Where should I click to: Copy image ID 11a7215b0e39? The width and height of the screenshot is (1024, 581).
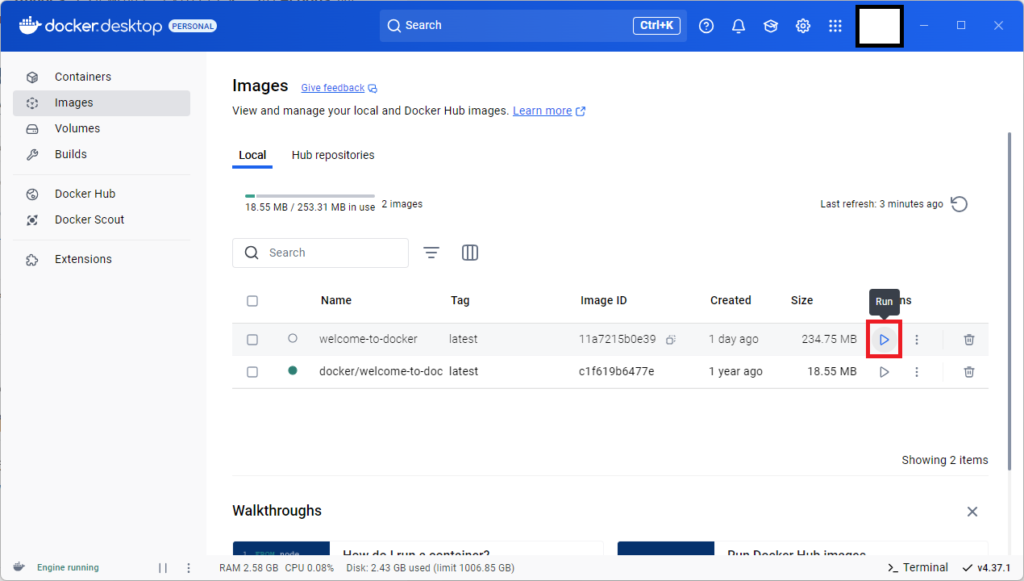click(671, 339)
